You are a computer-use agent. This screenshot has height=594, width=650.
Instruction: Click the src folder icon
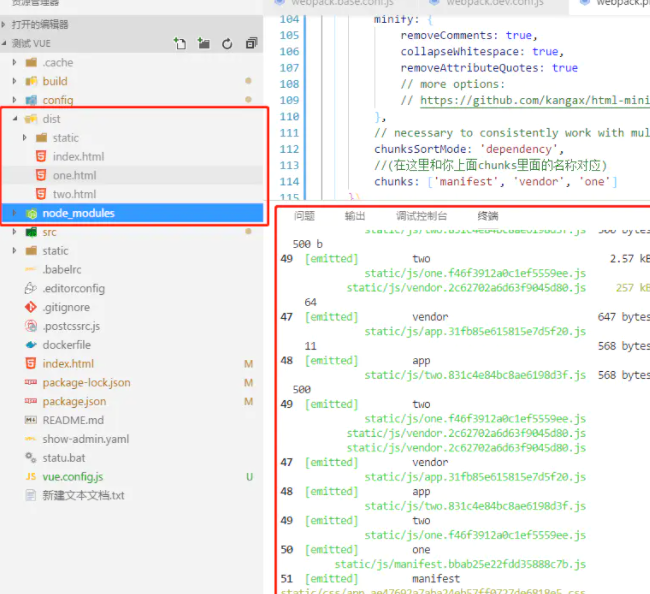31,232
